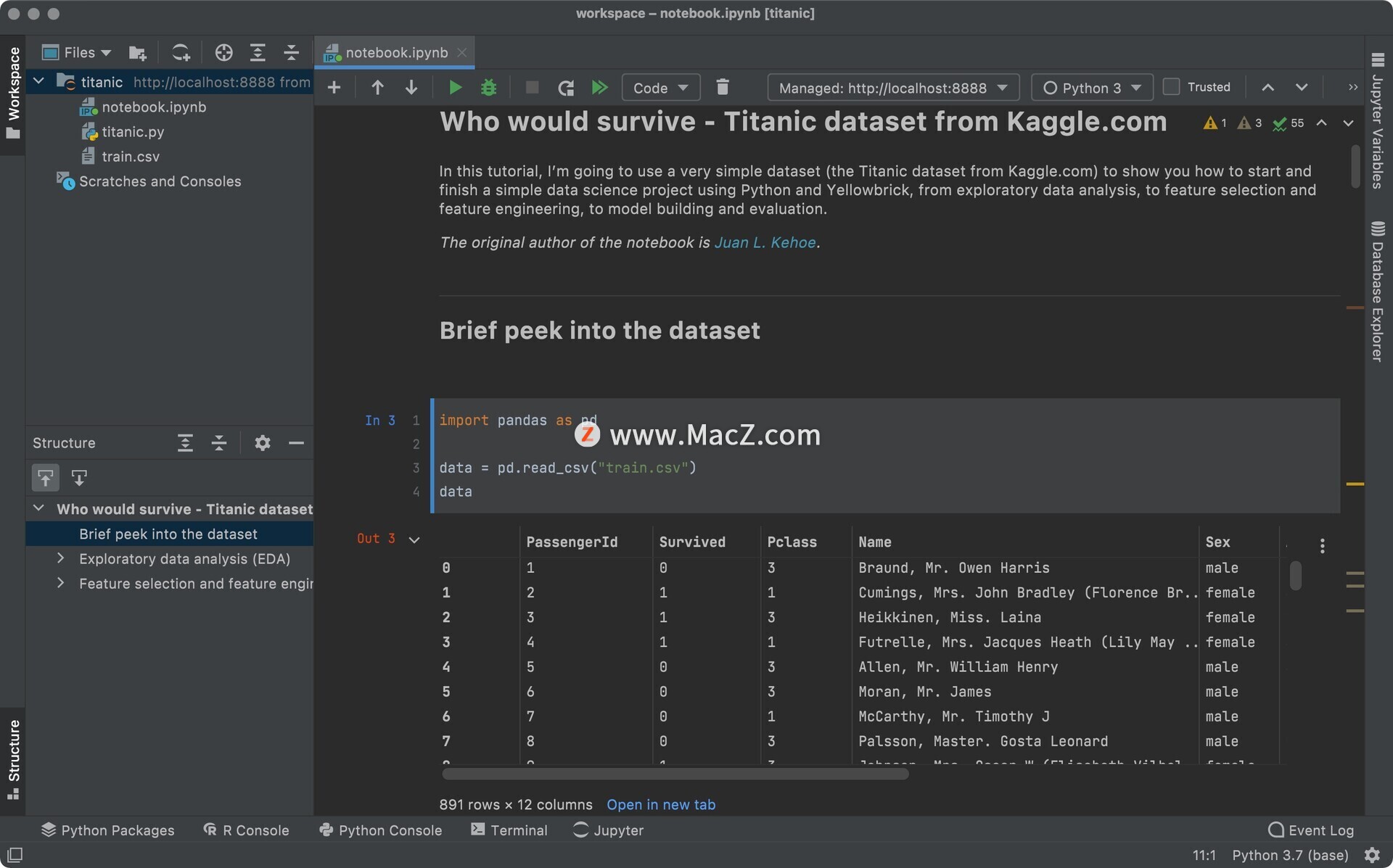The width and height of the screenshot is (1393, 868).
Task: Click the attach/refresh directory icon in Files toolbar
Action: pos(181,53)
